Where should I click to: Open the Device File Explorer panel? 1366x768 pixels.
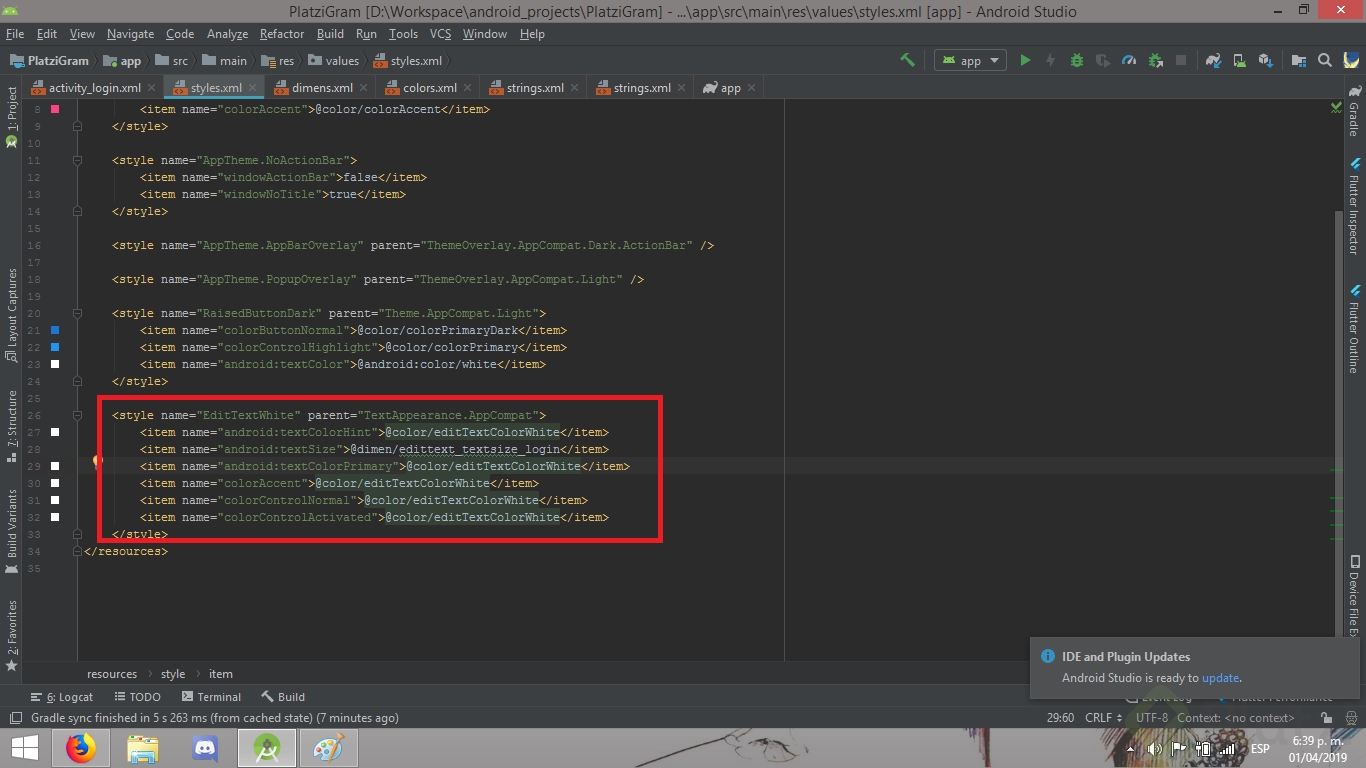click(1354, 596)
